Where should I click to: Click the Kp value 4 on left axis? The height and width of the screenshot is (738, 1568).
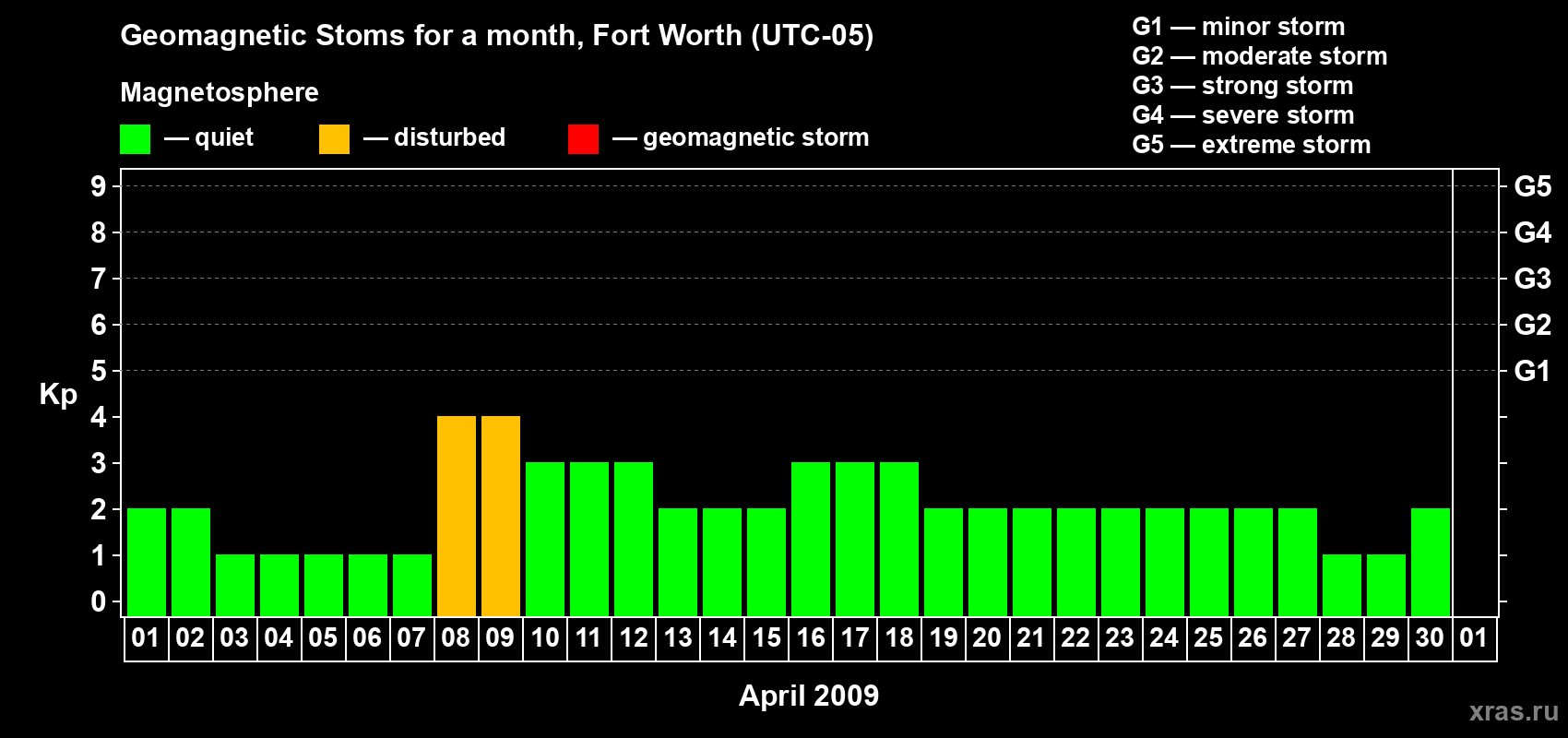tap(99, 417)
